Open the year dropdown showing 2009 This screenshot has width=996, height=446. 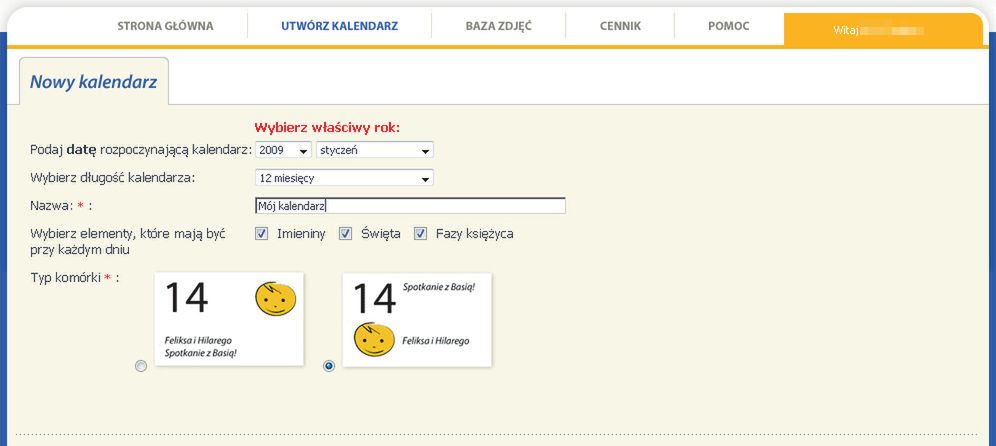pyautogui.click(x=283, y=151)
